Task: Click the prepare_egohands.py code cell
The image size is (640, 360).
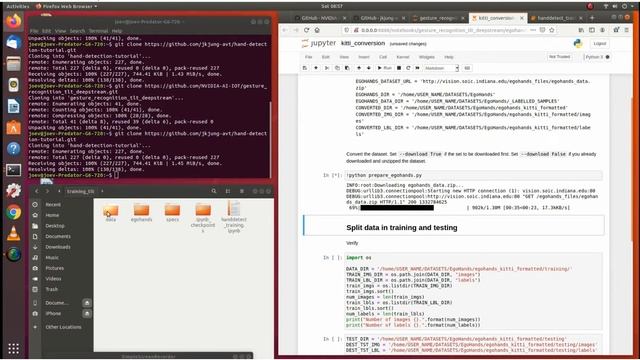Action: [473, 175]
